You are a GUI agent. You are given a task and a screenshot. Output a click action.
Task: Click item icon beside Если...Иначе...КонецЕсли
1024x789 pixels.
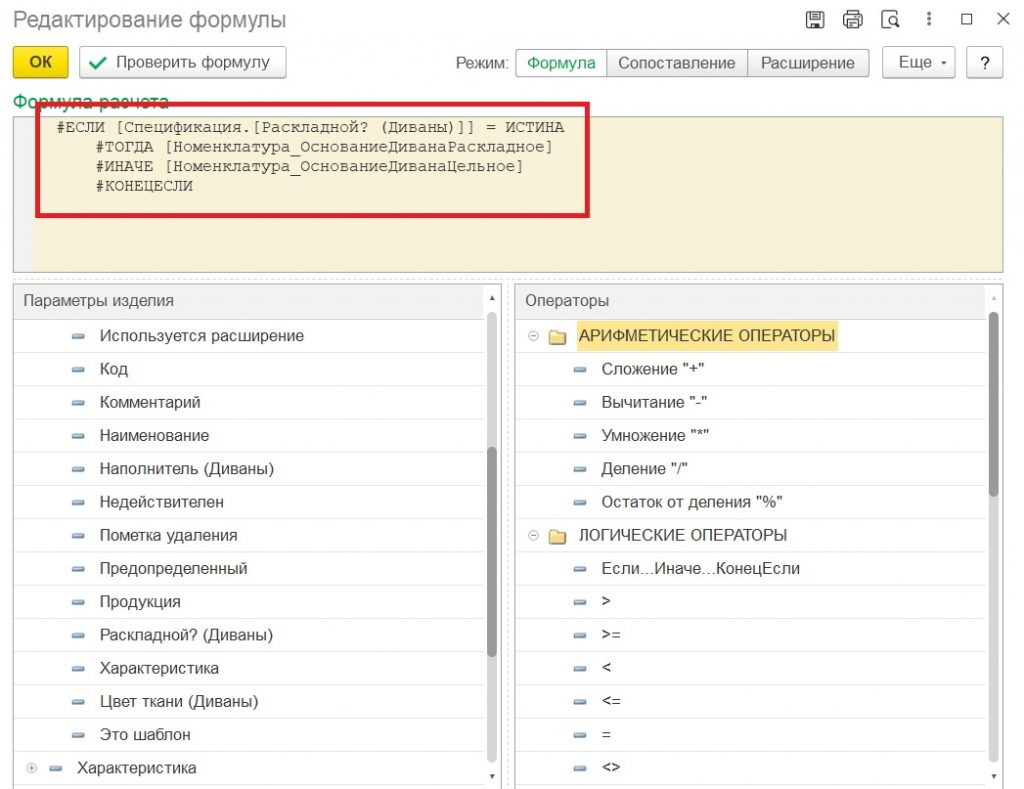pos(580,570)
